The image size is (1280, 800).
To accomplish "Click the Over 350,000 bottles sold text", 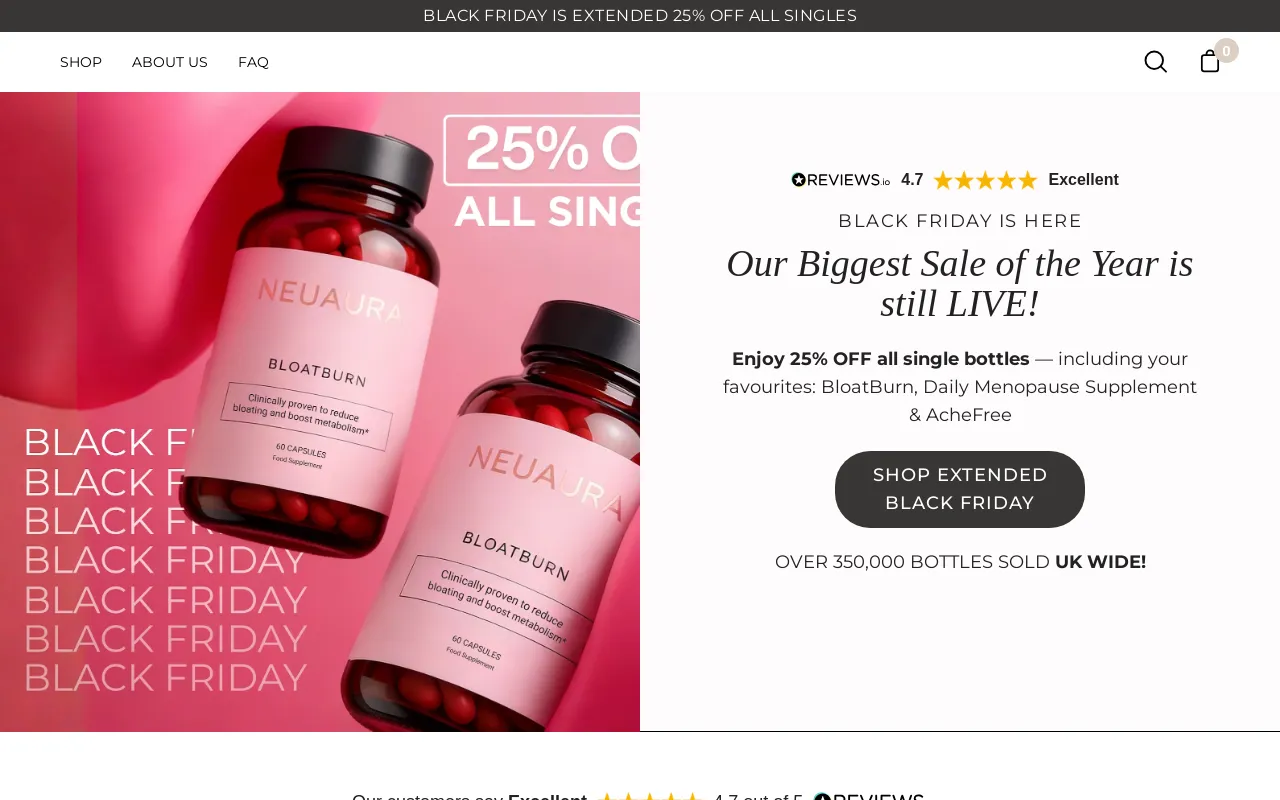I will point(960,562).
